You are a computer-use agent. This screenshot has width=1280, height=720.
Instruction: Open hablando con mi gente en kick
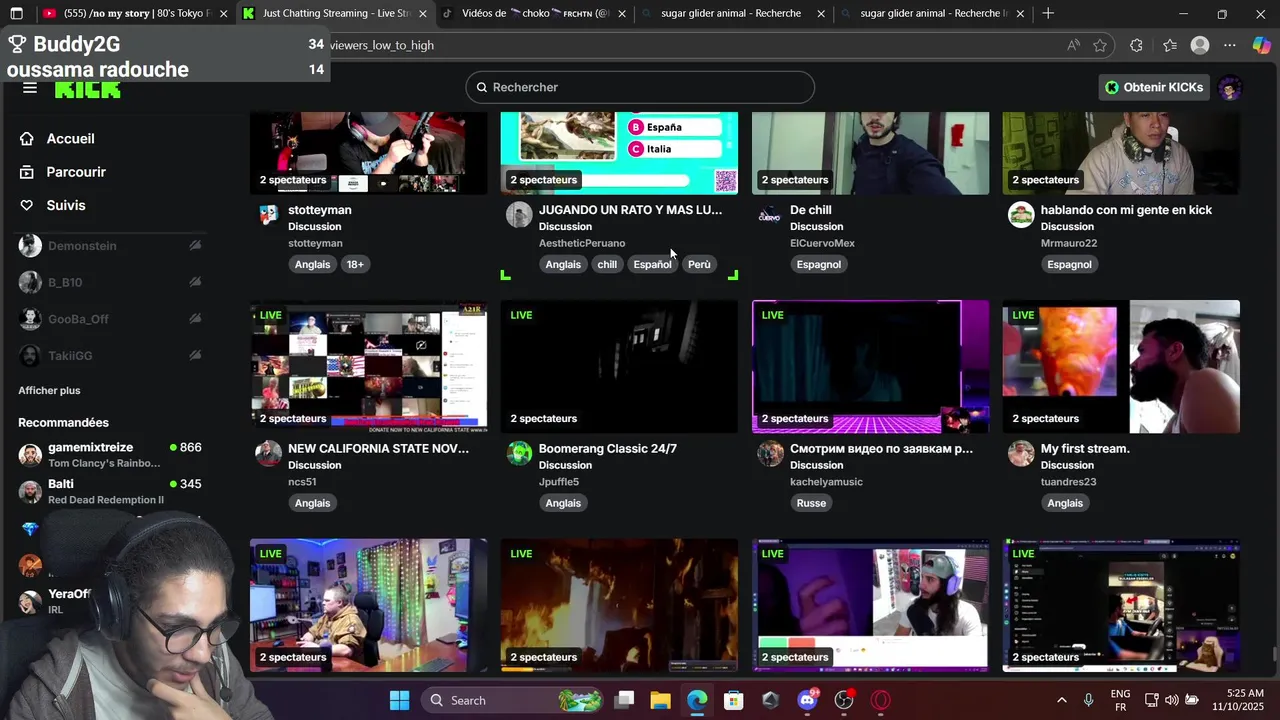(x=1126, y=210)
